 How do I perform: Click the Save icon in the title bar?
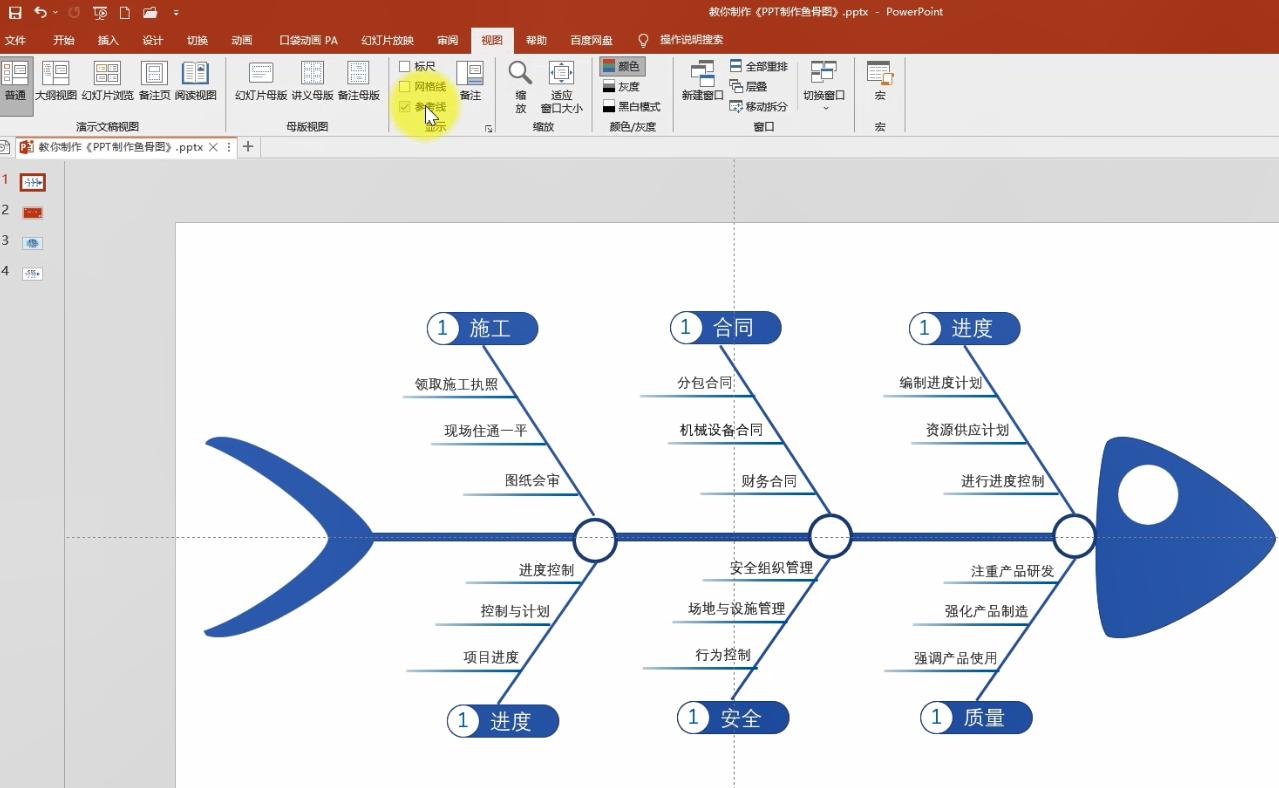click(x=15, y=13)
